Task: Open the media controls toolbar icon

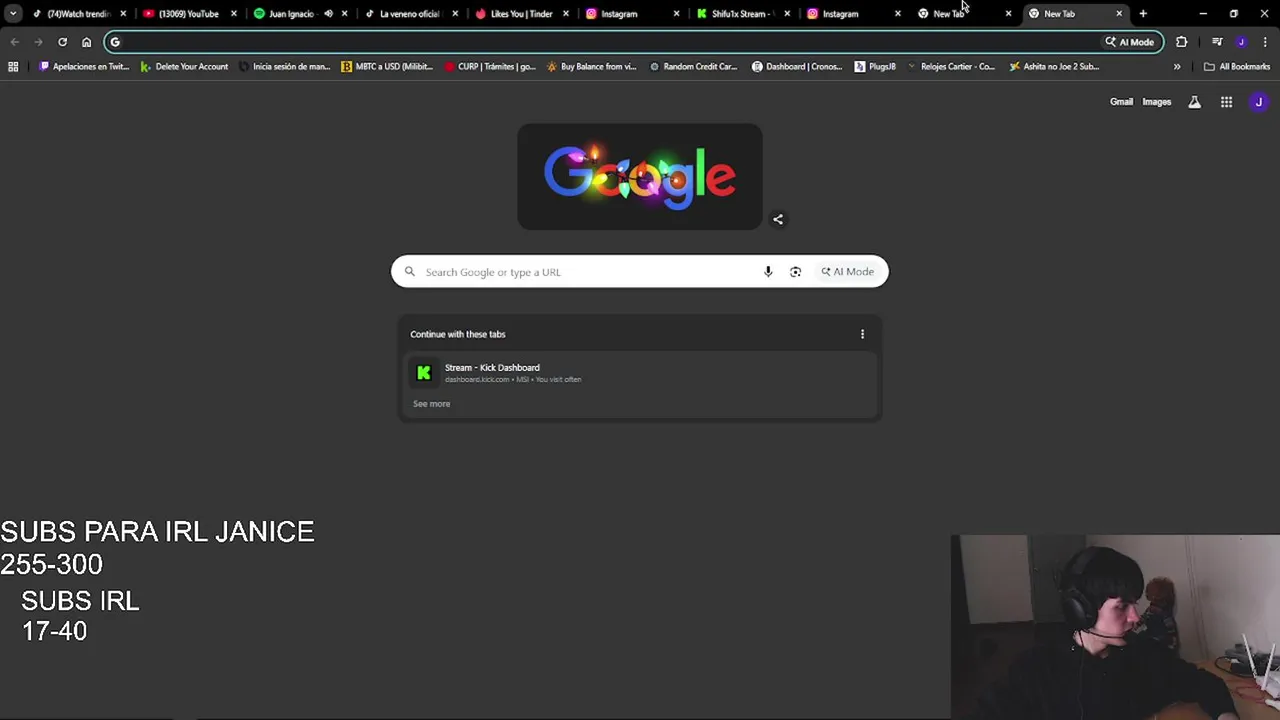Action: click(1217, 42)
